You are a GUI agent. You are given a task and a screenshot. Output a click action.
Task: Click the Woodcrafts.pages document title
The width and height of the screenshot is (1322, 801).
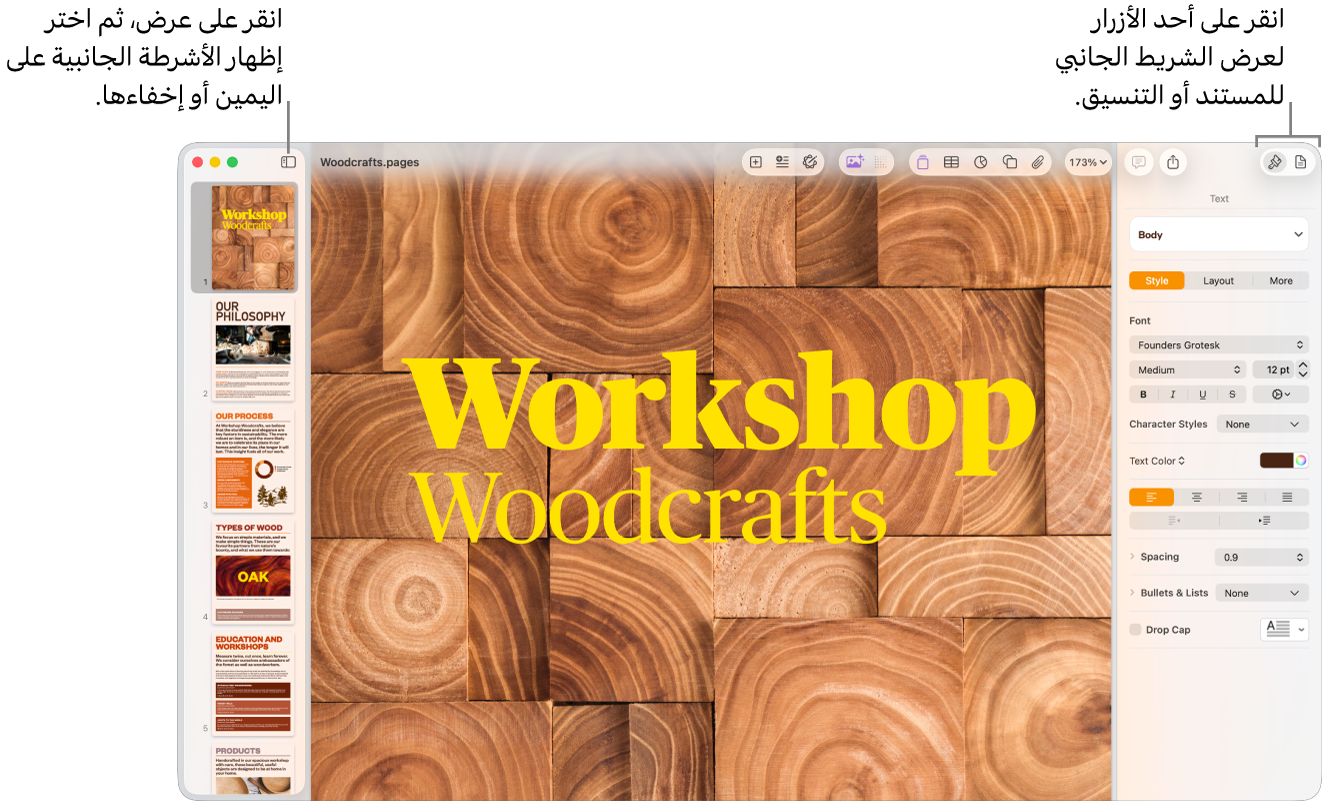(x=369, y=162)
